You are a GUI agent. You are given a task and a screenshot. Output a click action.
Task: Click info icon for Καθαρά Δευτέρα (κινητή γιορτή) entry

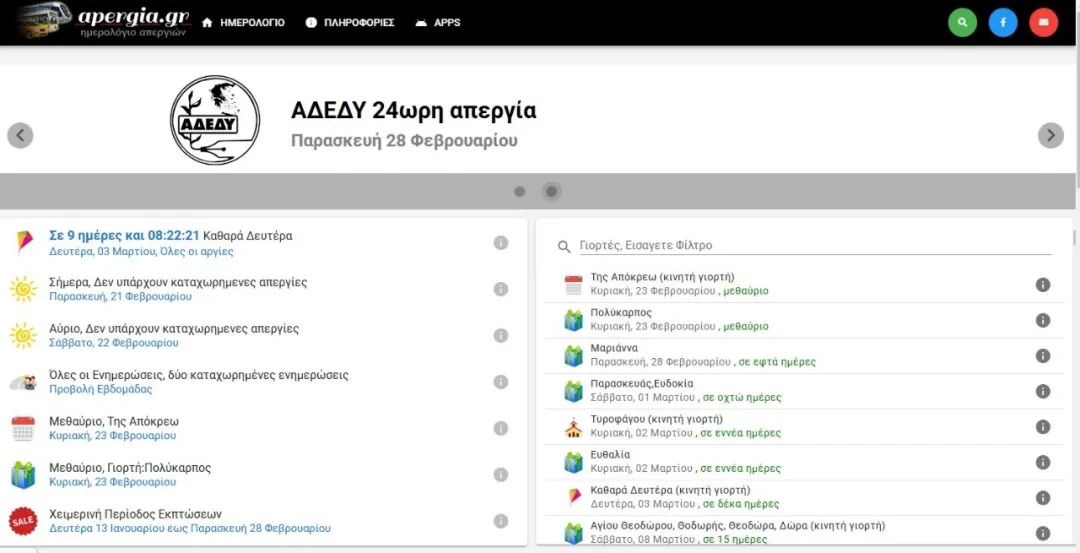click(x=1043, y=498)
